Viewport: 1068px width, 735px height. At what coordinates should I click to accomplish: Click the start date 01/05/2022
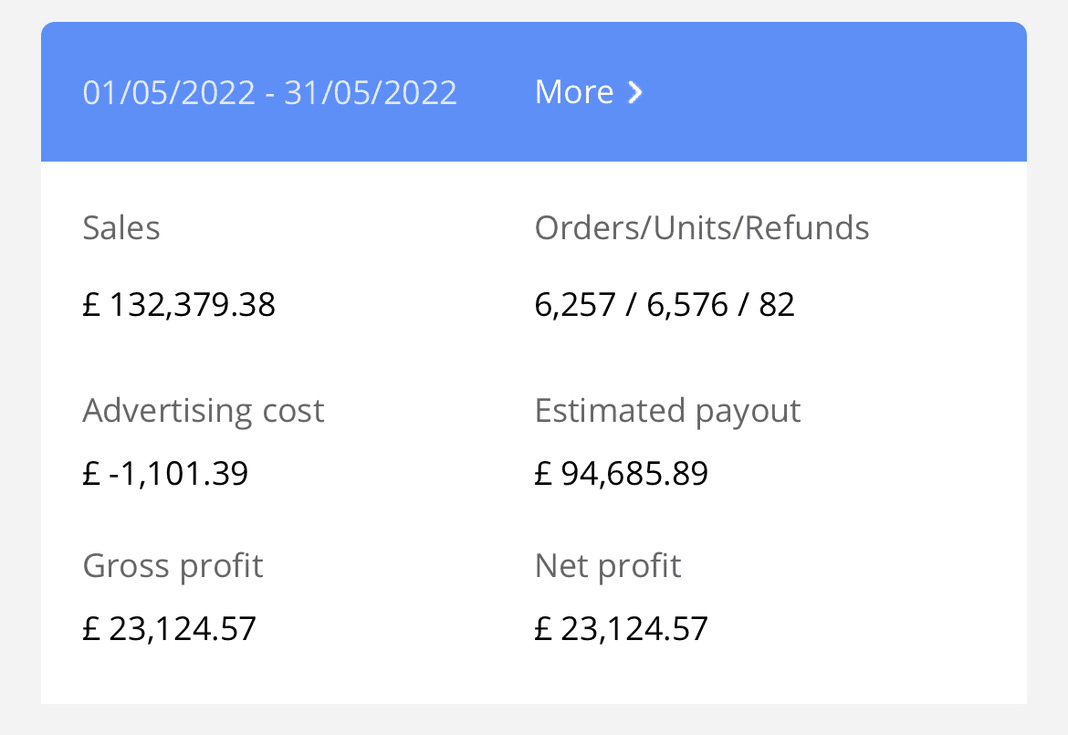[169, 92]
